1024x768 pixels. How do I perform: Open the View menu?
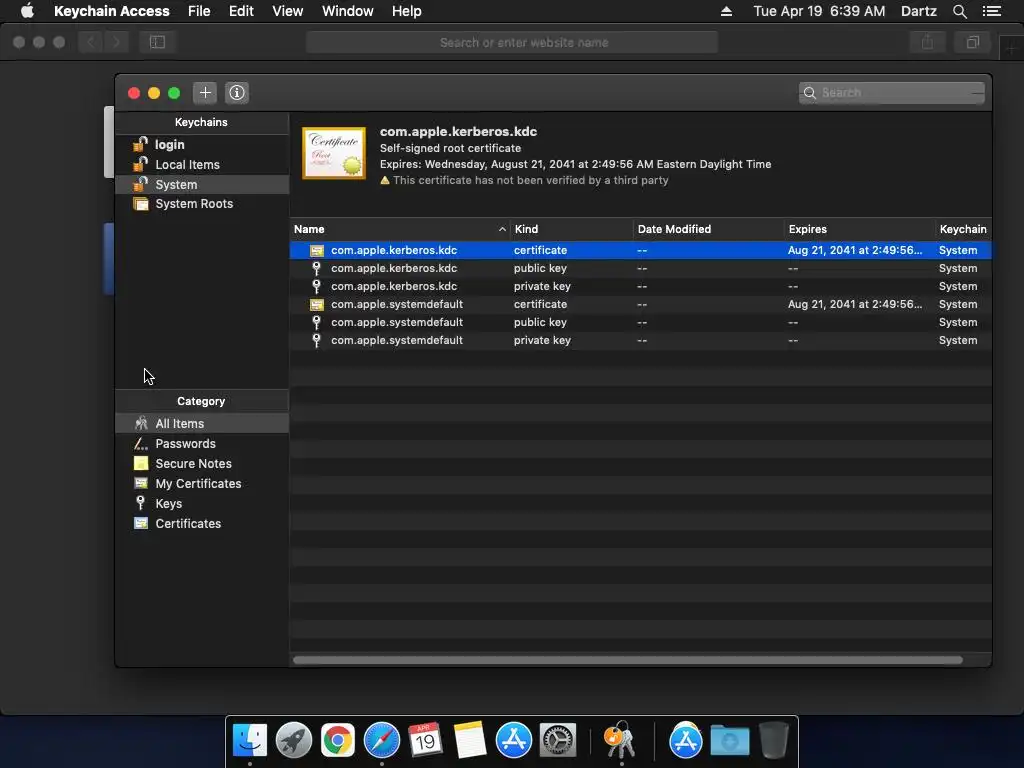tap(287, 11)
